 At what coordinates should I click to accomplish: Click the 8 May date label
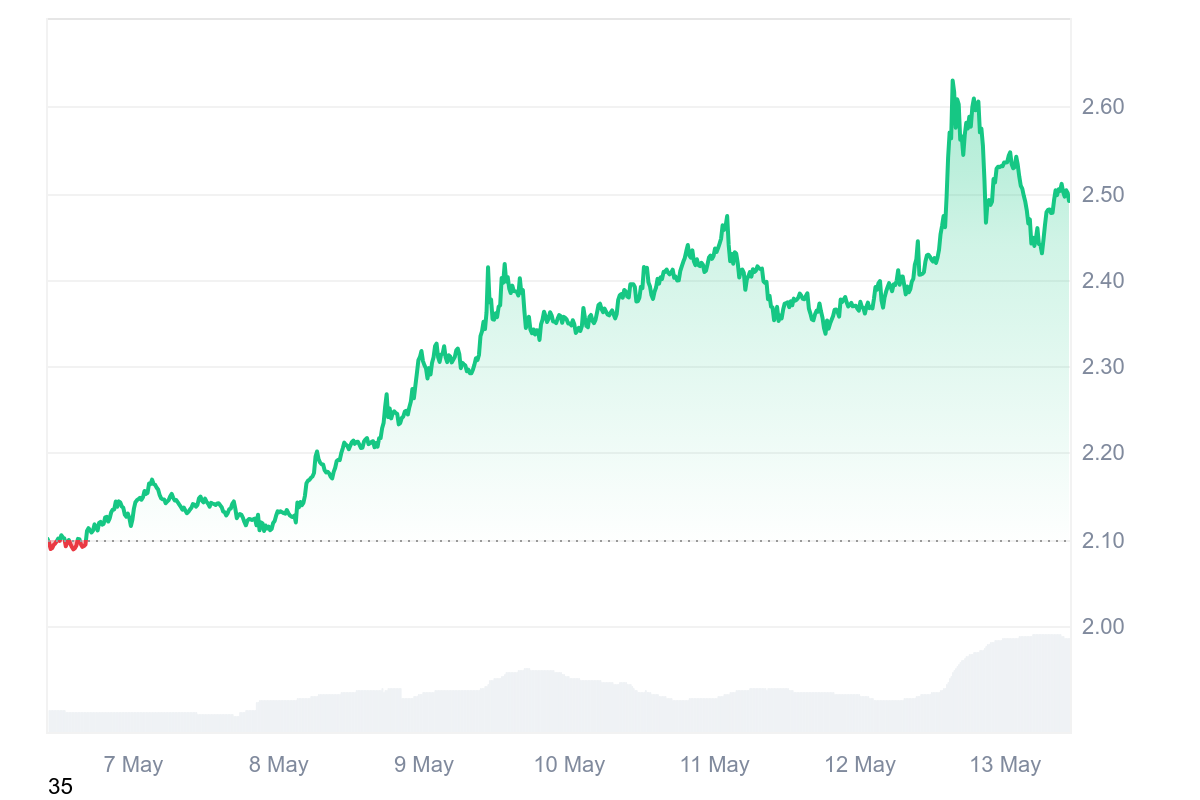click(279, 765)
